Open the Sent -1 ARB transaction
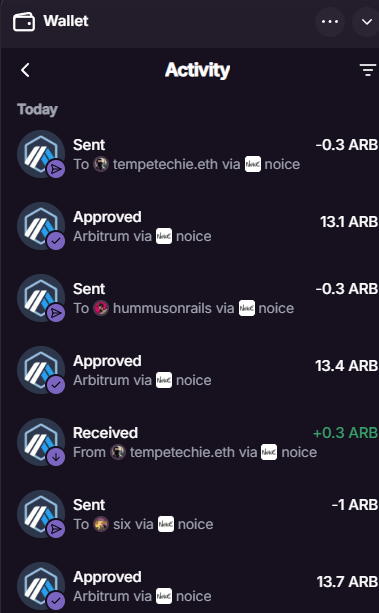The image size is (379, 613). pyautogui.click(x=197, y=514)
